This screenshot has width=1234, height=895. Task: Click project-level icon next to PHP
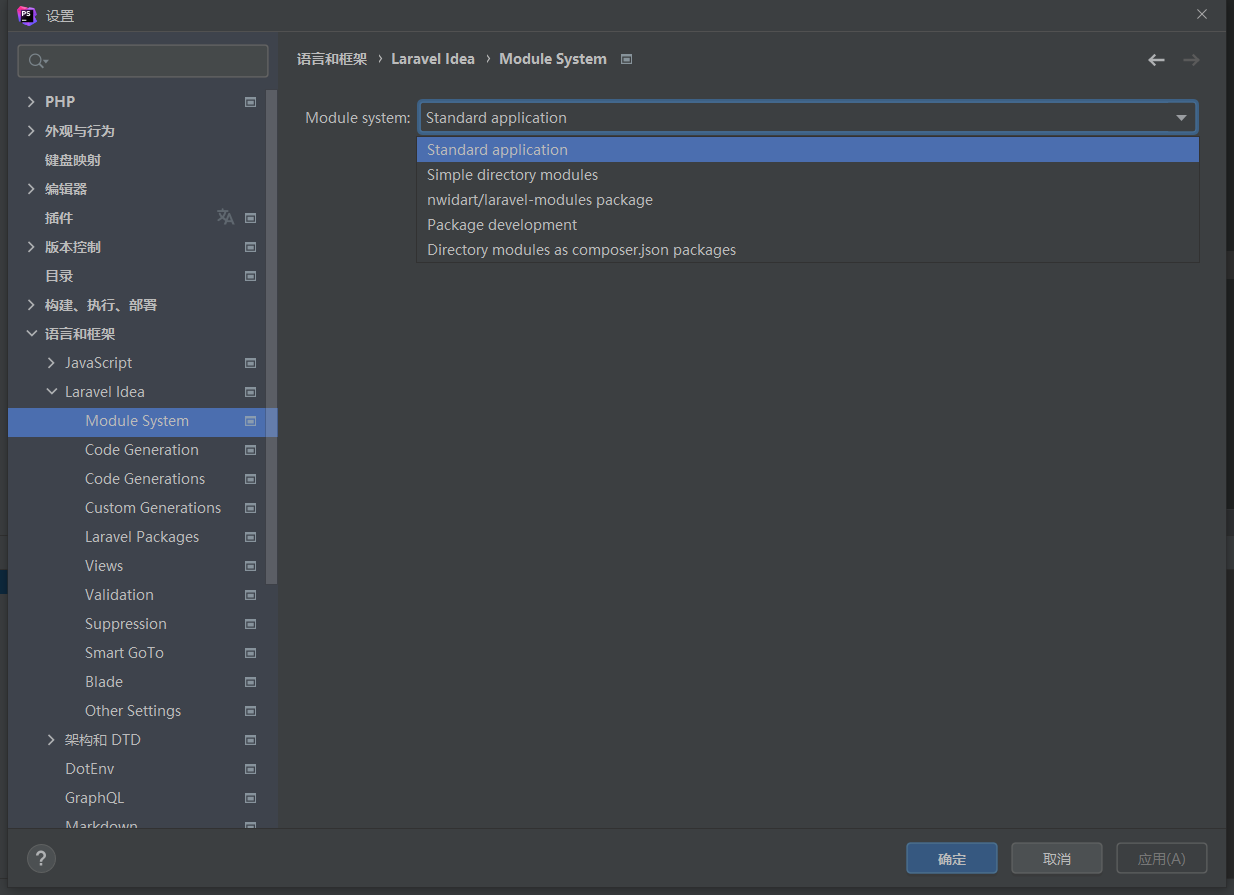point(251,102)
